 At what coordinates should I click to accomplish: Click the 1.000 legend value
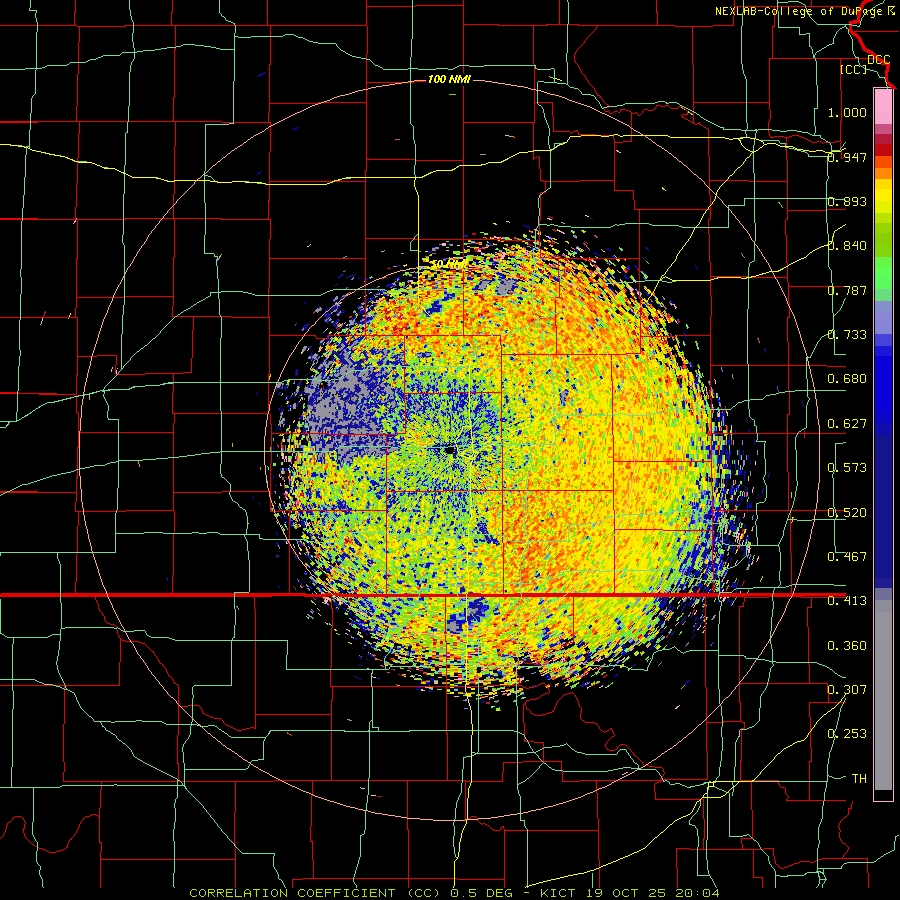[847, 112]
